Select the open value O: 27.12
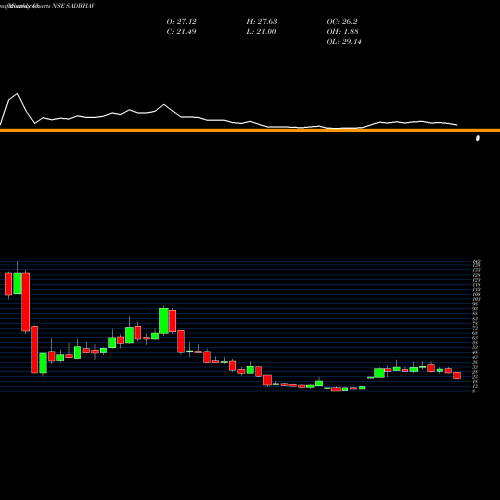The height and width of the screenshot is (500, 500). (x=181, y=22)
